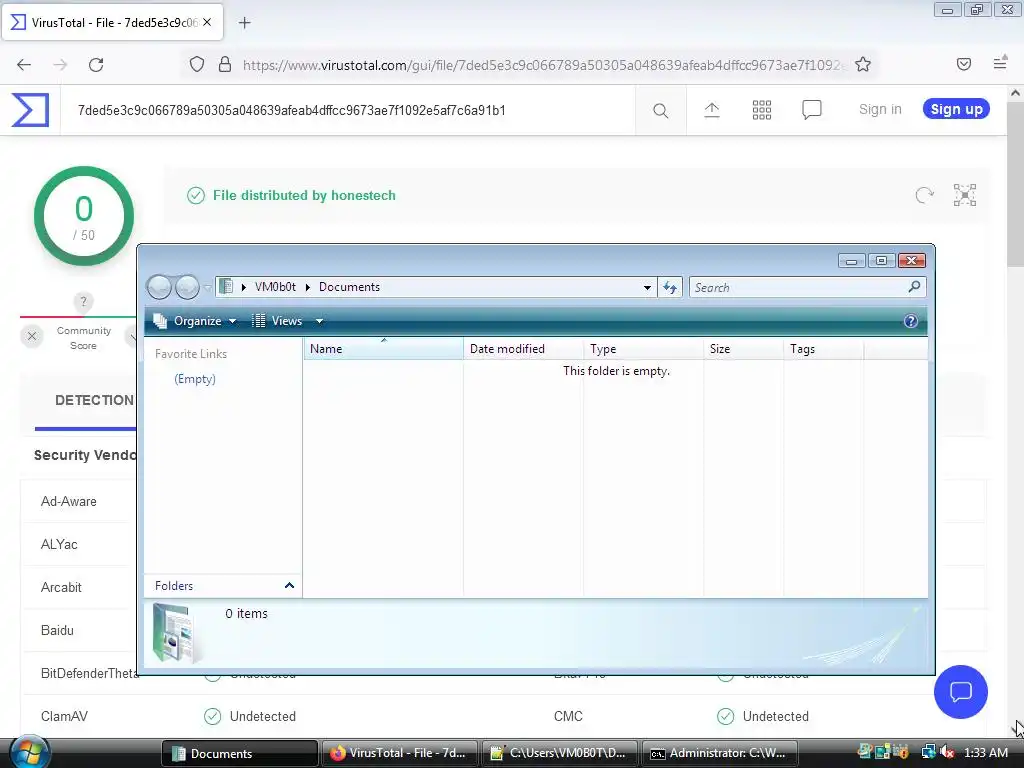This screenshot has height=768, width=1024.
Task: Sort by the Tags column header
Action: [824, 349]
